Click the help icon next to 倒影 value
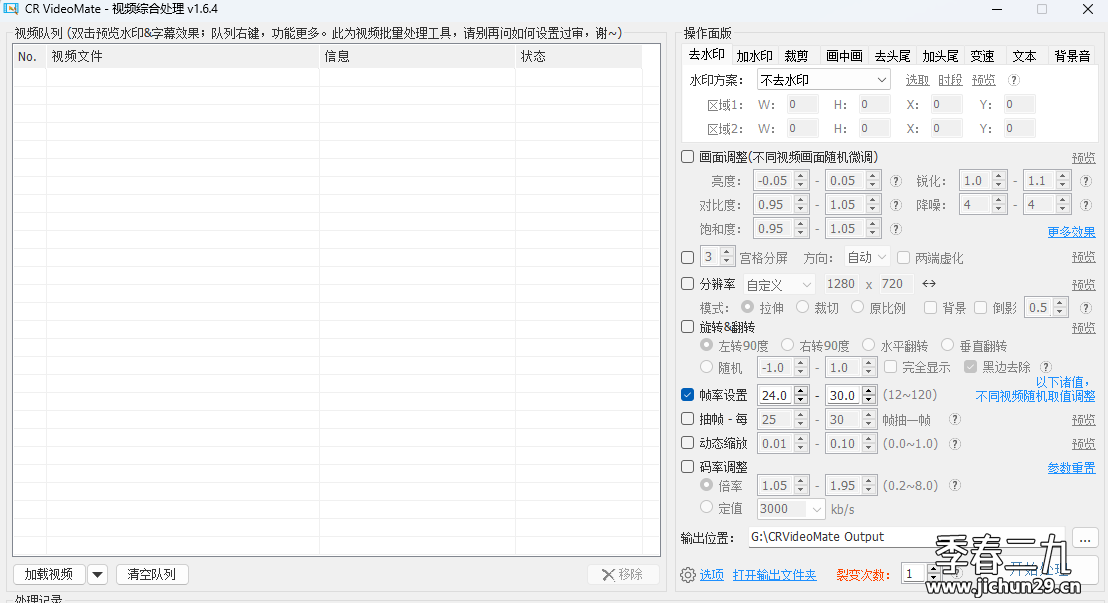Screen dimensions: 1108x603 (1086, 308)
